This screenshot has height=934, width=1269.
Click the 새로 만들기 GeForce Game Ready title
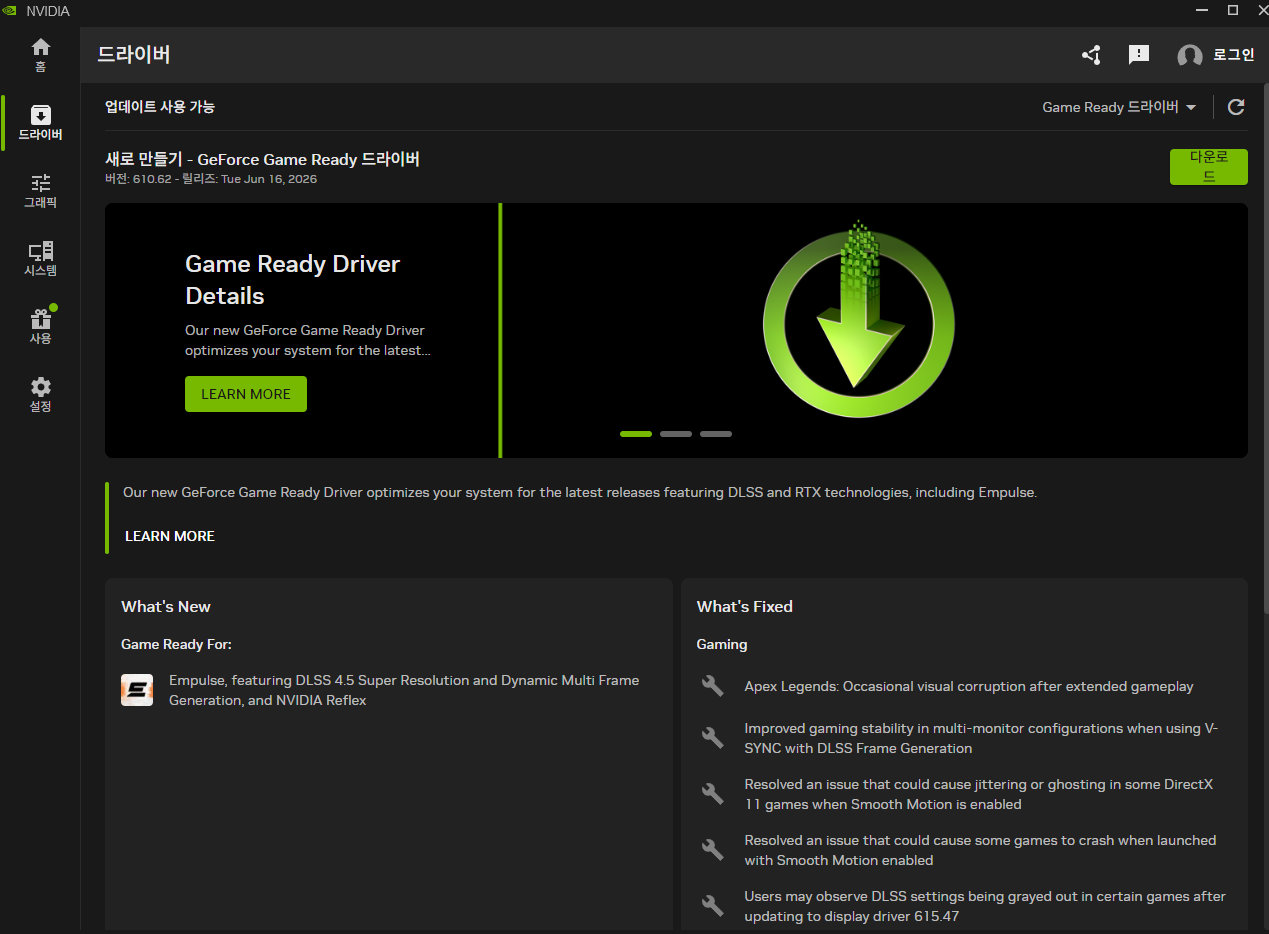262,159
